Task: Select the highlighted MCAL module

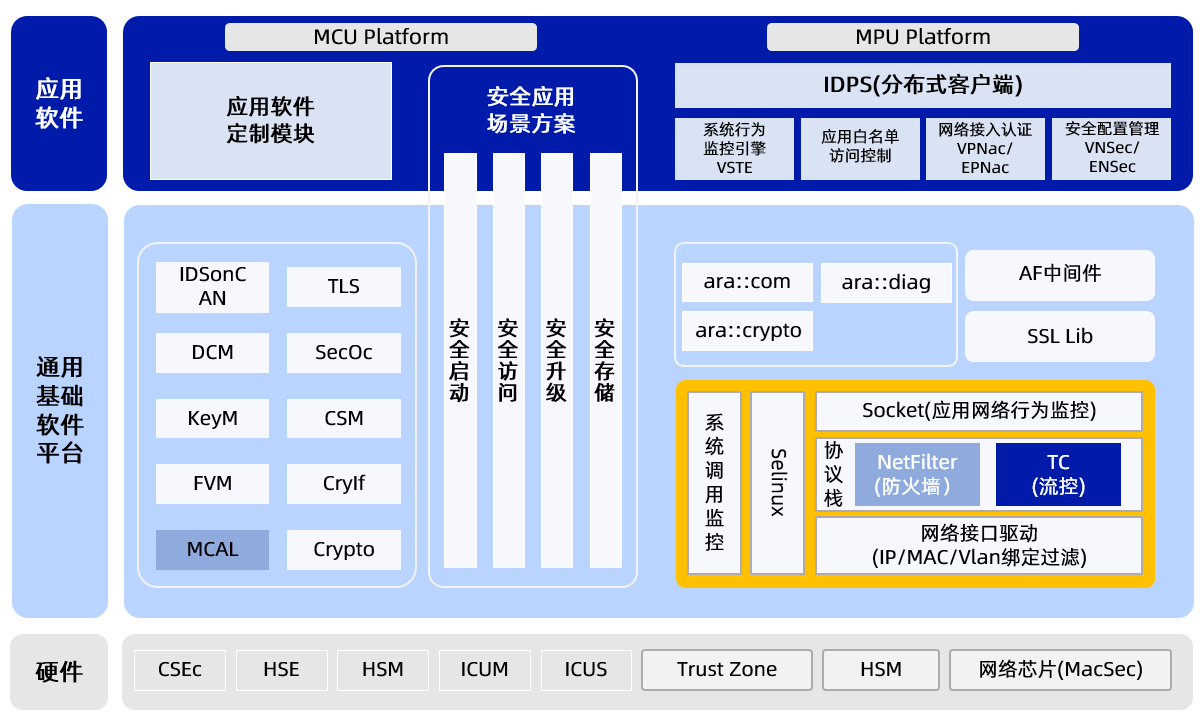Action: [x=212, y=549]
